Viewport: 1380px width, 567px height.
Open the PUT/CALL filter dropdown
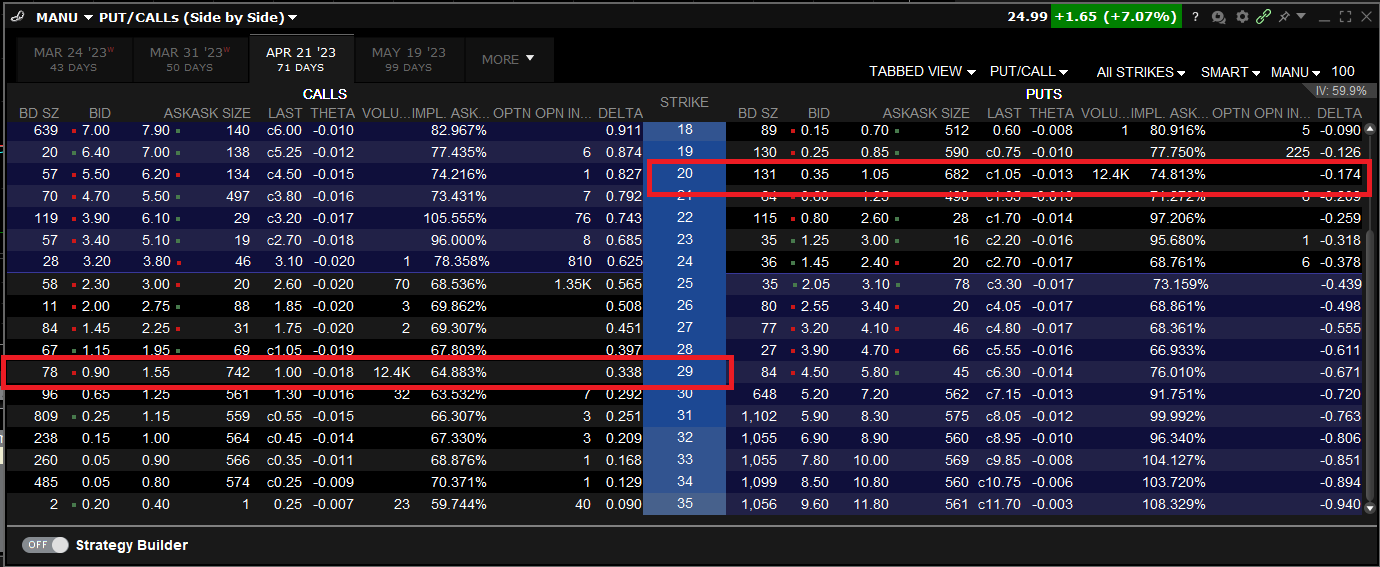pos(1029,72)
